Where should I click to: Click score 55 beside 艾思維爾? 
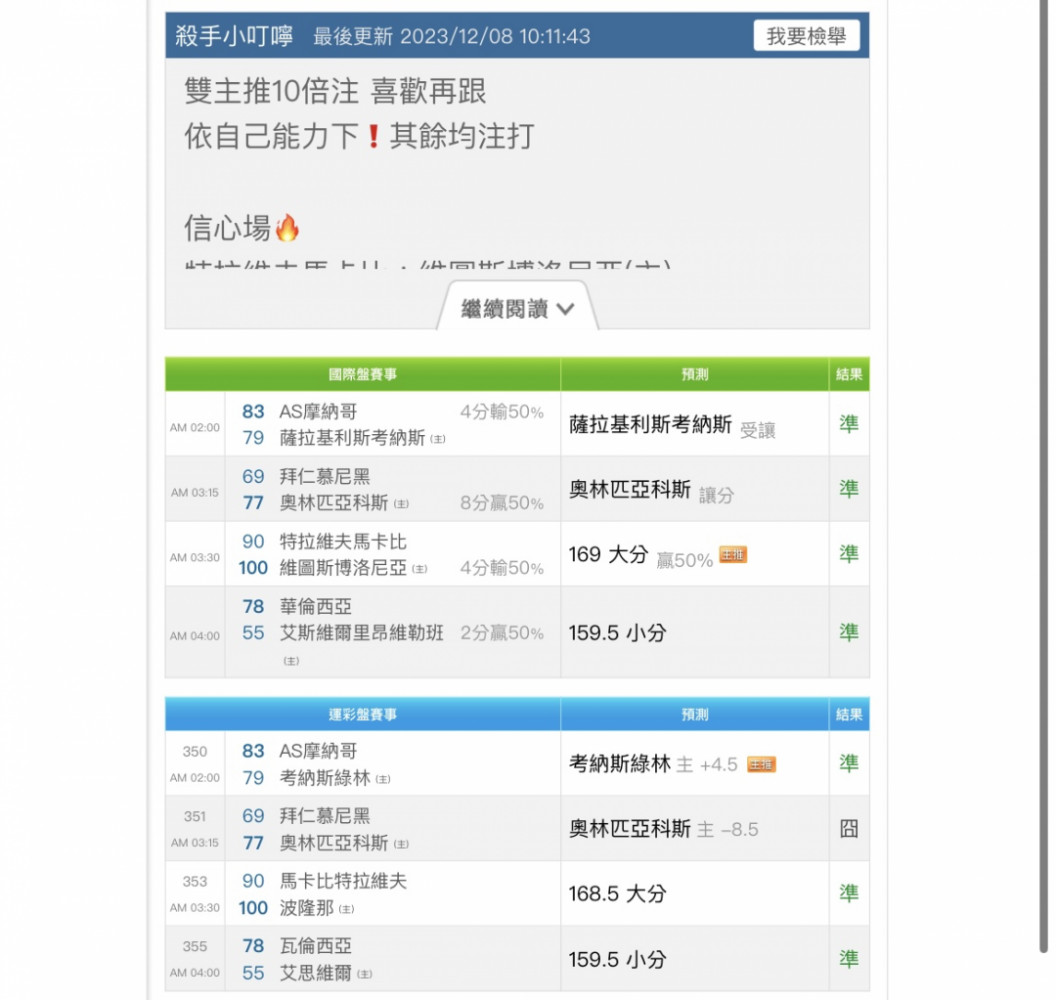253,973
